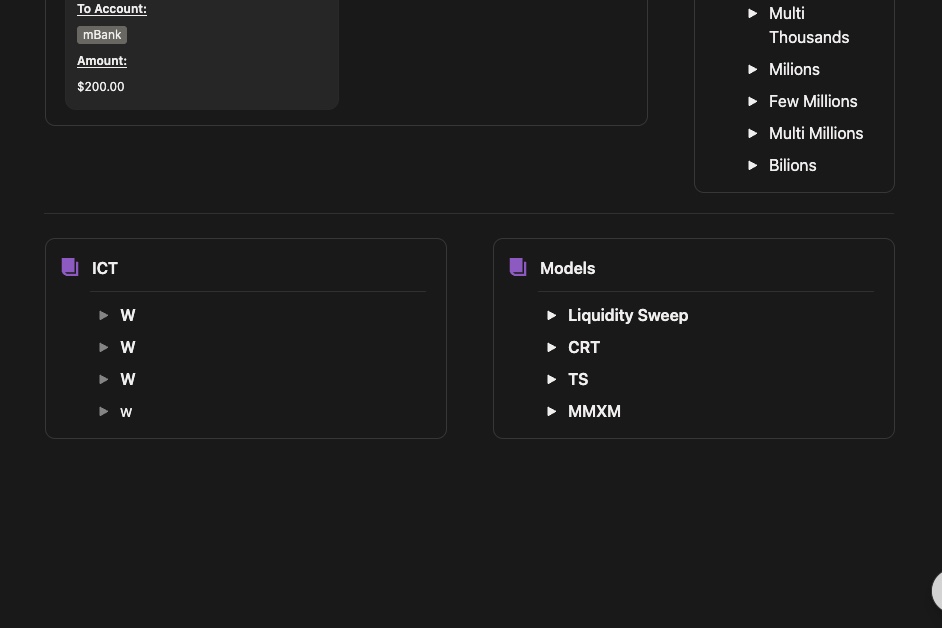Click the $200.00 amount value
The image size is (942, 628).
[x=101, y=87]
